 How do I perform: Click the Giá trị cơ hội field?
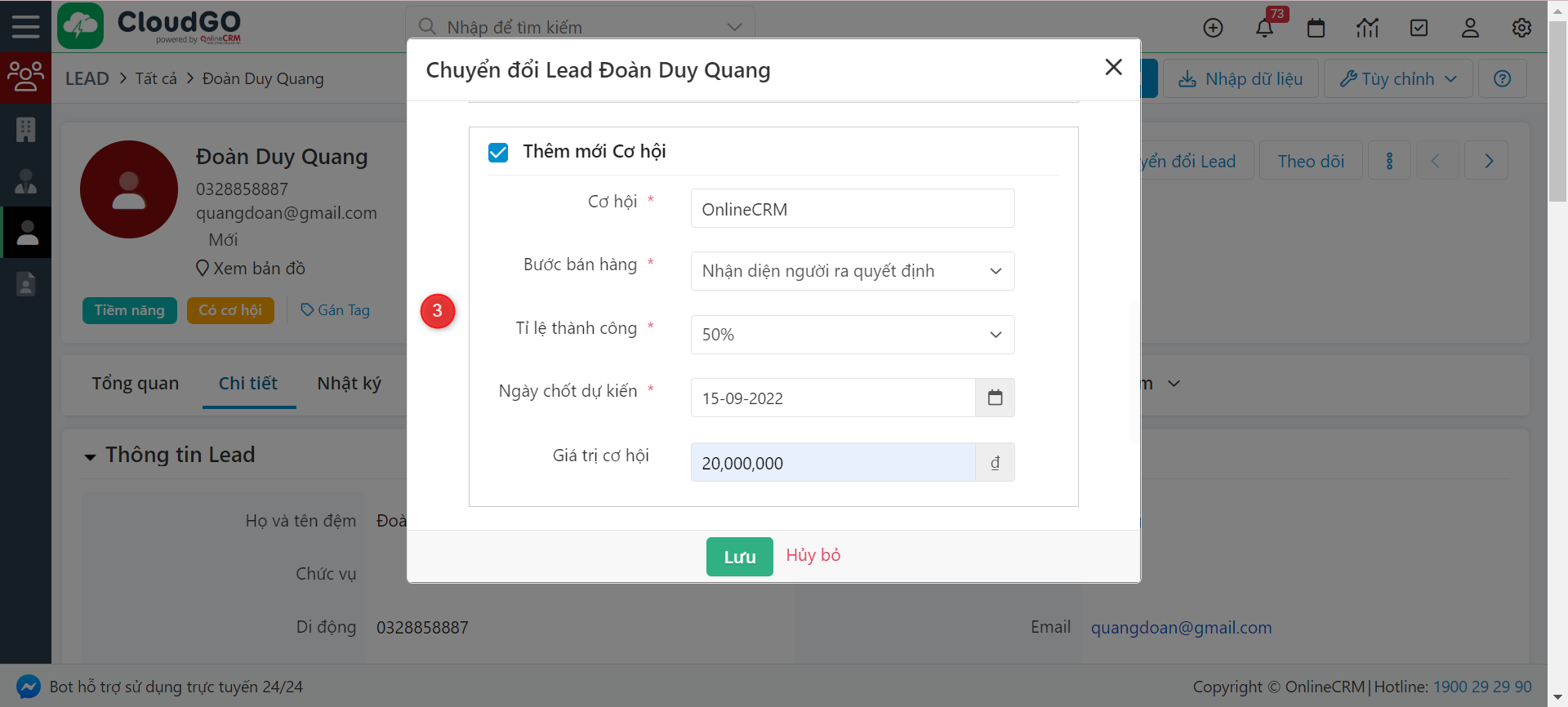(x=832, y=463)
